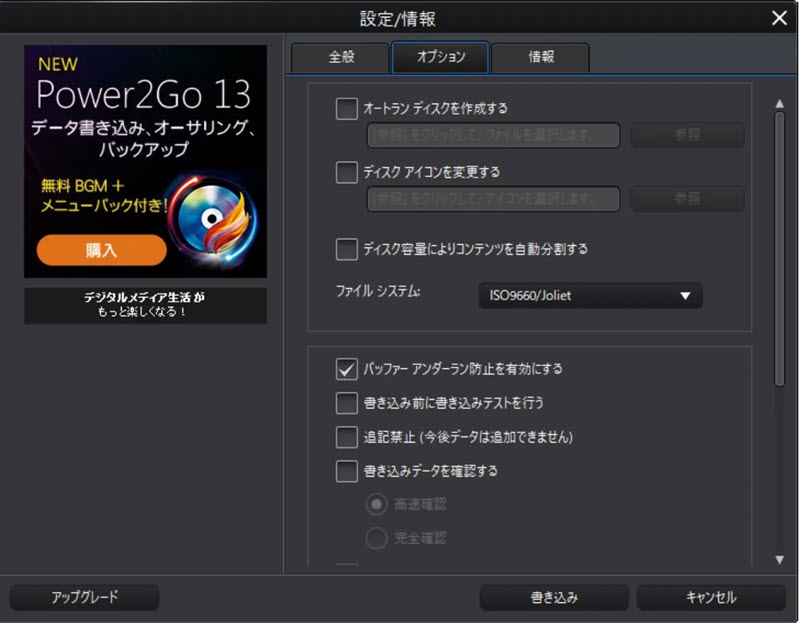
Task: Click the scrollbar down arrow
Action: (779, 560)
